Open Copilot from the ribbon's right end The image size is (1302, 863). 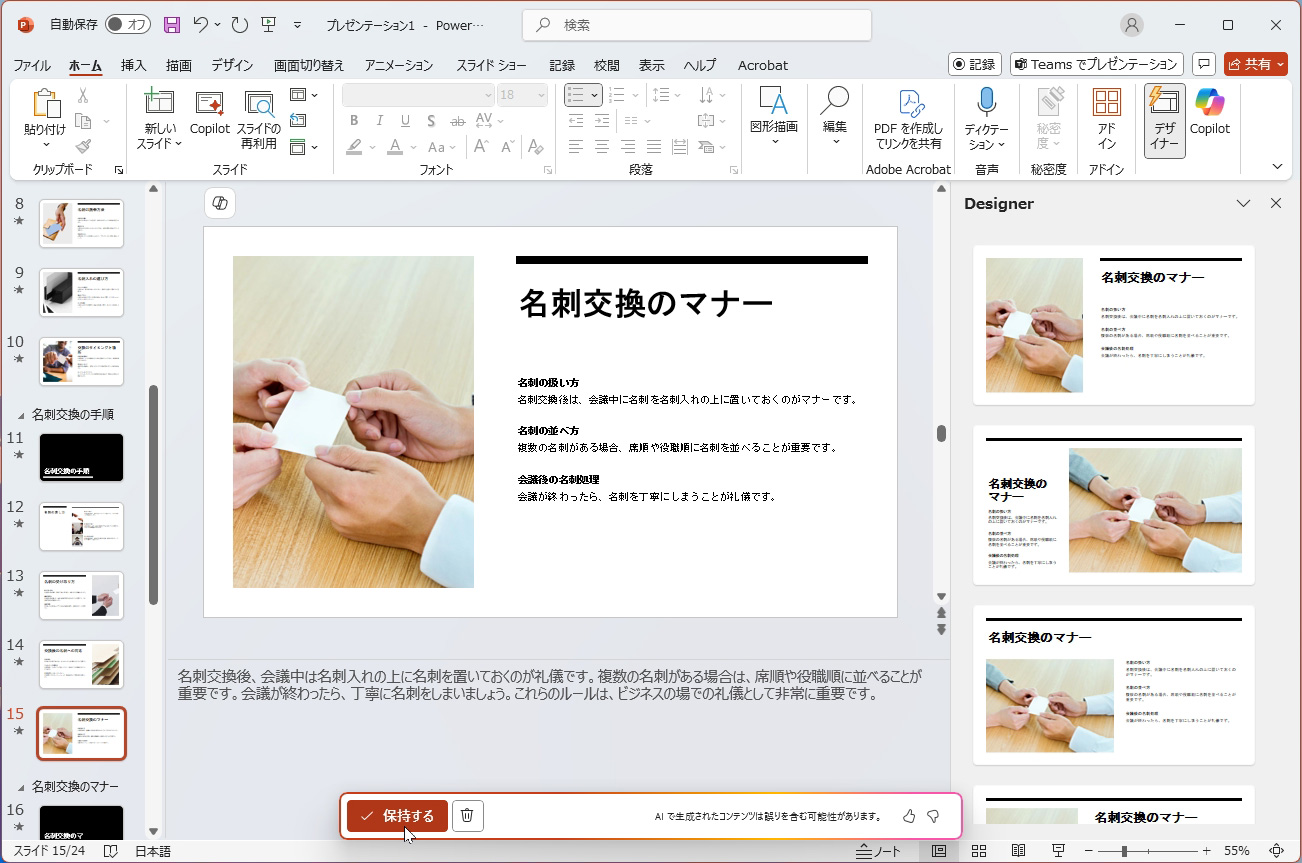(1209, 112)
